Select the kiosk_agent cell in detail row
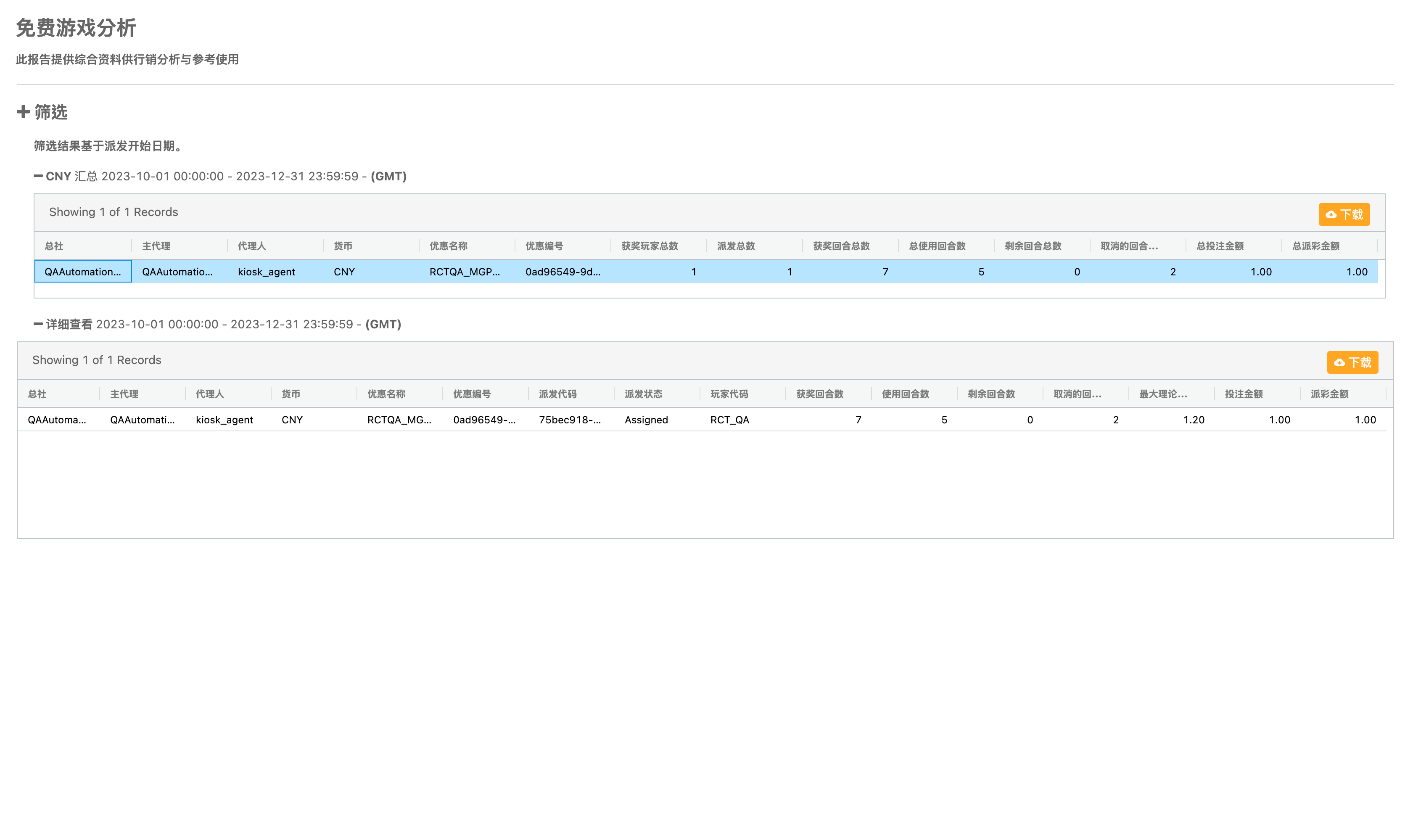Screen dimensions: 1405x840 point(224,420)
